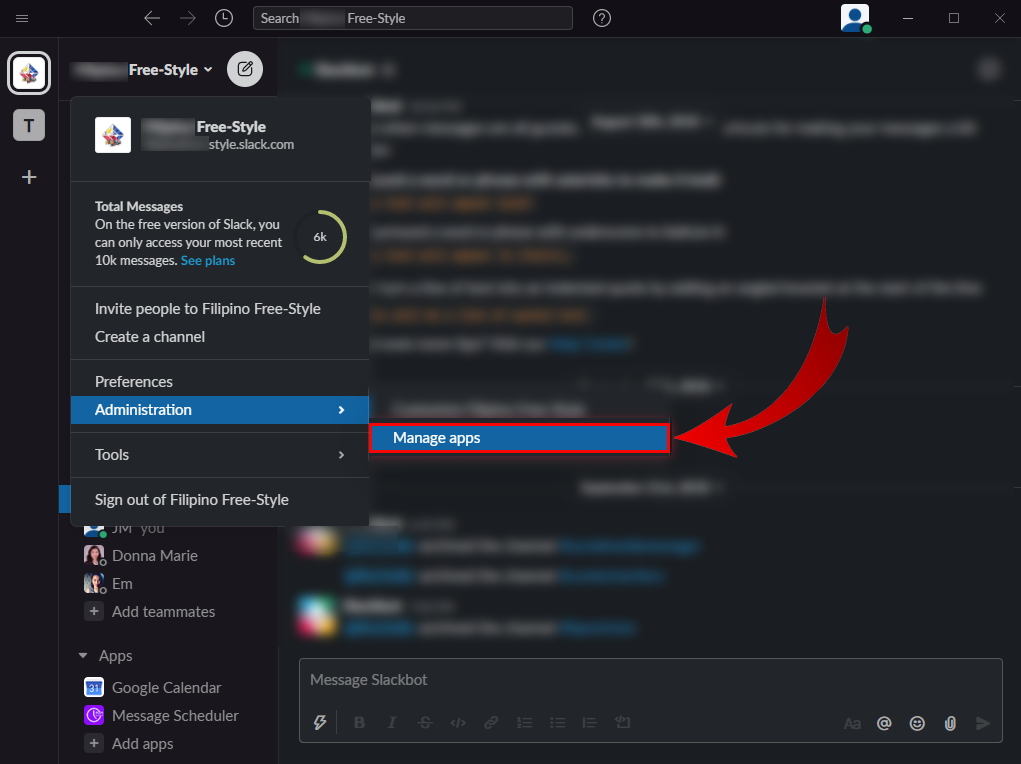Choose Invite people to Filipino Free-Style
The height and width of the screenshot is (764, 1021).
point(220,309)
